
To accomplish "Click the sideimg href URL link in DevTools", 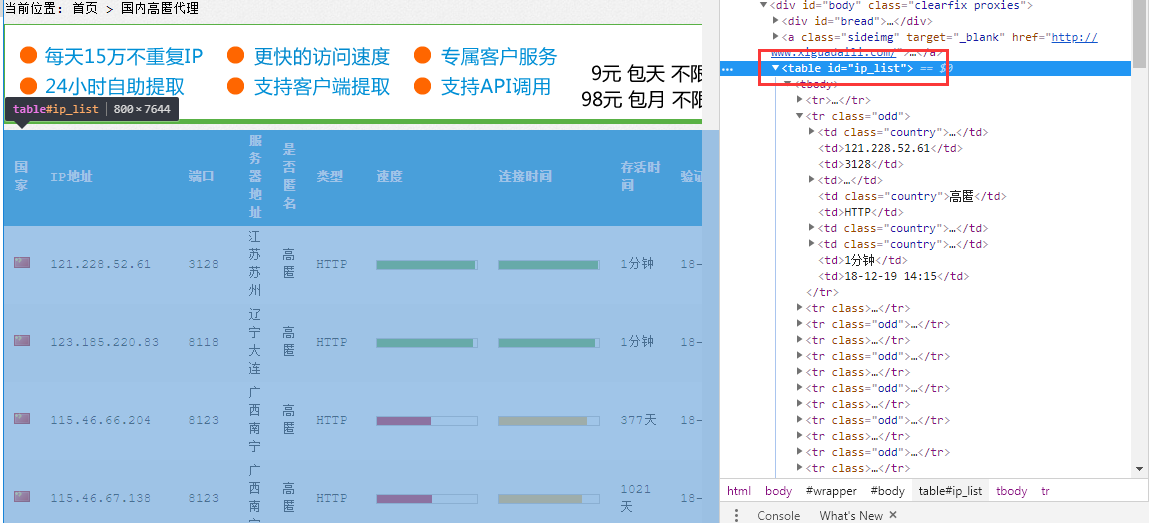I will coord(1074,37).
